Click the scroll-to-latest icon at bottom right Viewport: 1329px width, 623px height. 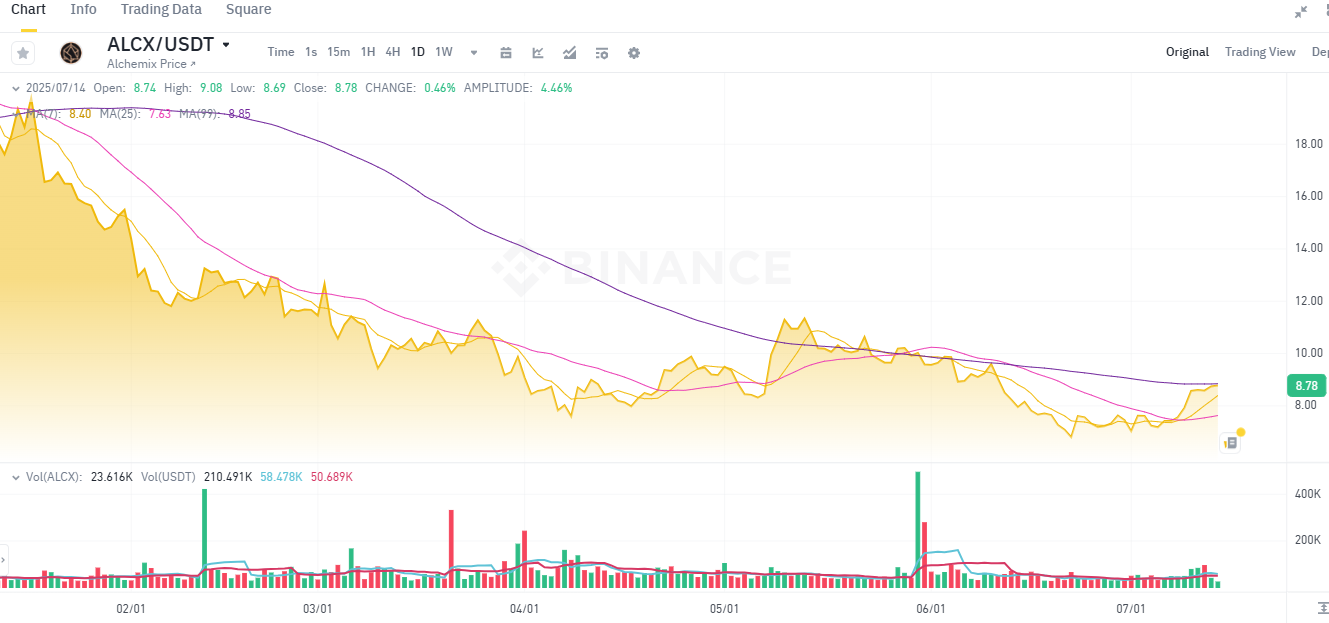click(x=1323, y=608)
